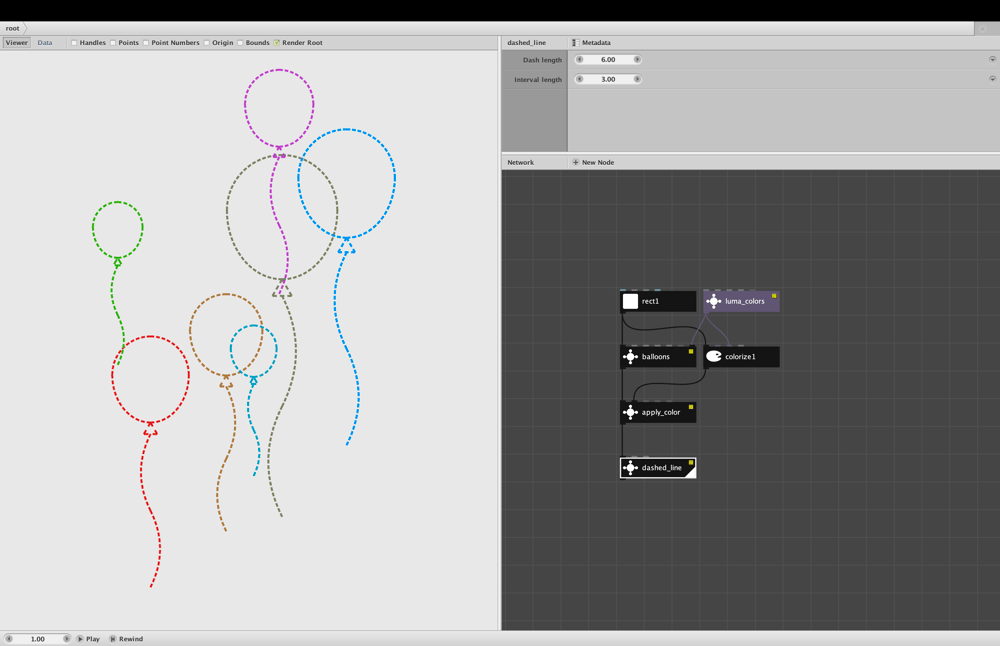The height and width of the screenshot is (646, 1000).
Task: Select the luma_colors node label
Action: [744, 301]
